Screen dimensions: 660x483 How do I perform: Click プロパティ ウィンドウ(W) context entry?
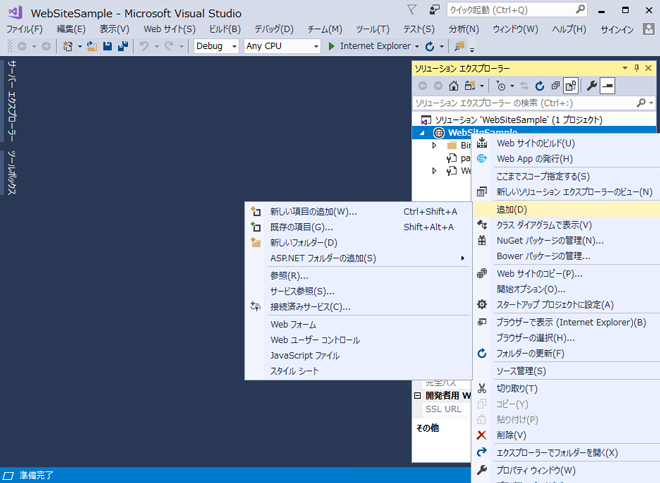[566, 470]
